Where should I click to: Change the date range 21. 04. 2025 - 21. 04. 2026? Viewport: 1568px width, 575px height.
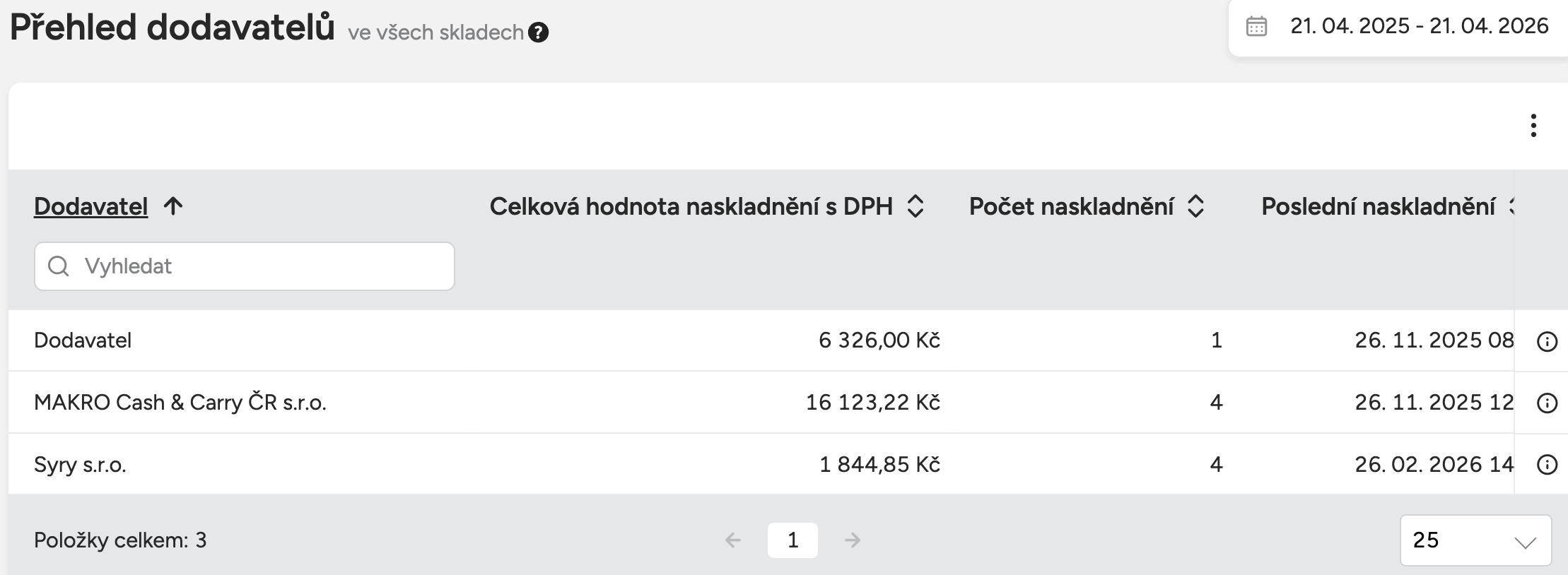[1418, 26]
